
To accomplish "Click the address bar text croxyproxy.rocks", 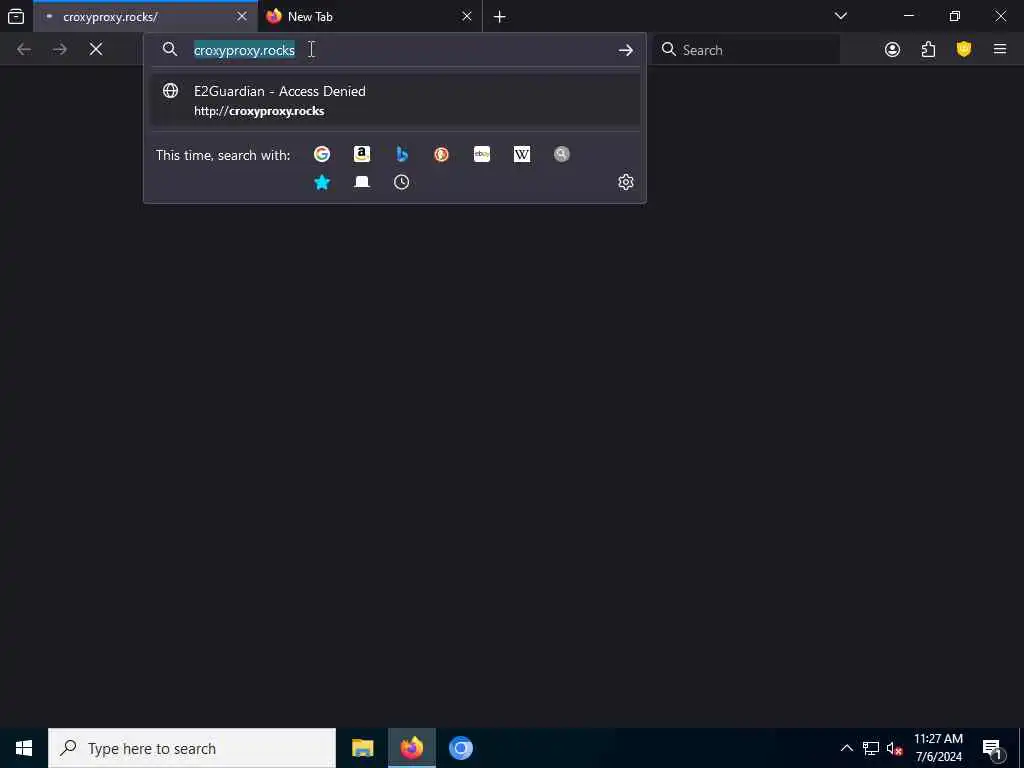I will tap(244, 50).
